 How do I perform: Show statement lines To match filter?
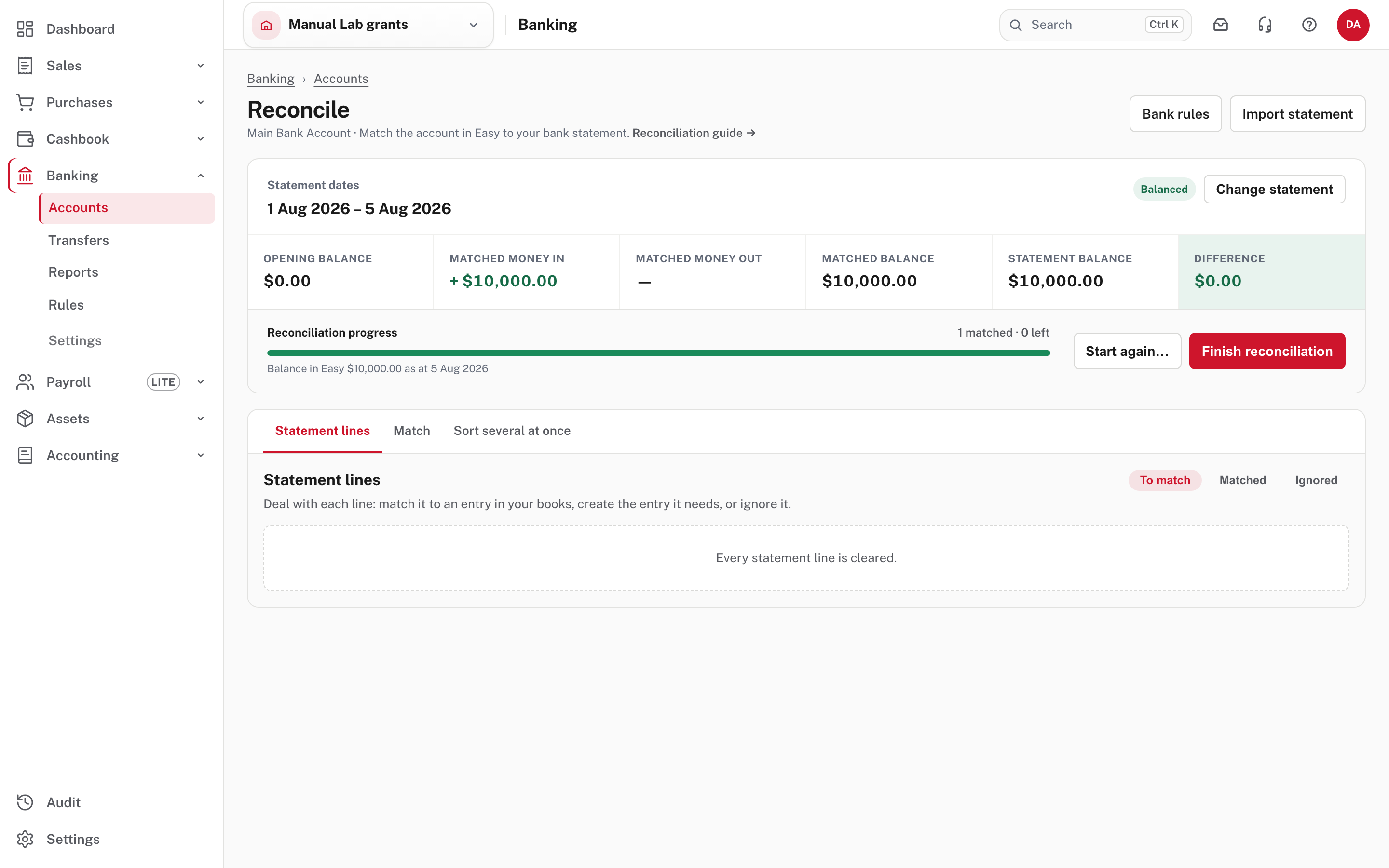pos(1165,480)
